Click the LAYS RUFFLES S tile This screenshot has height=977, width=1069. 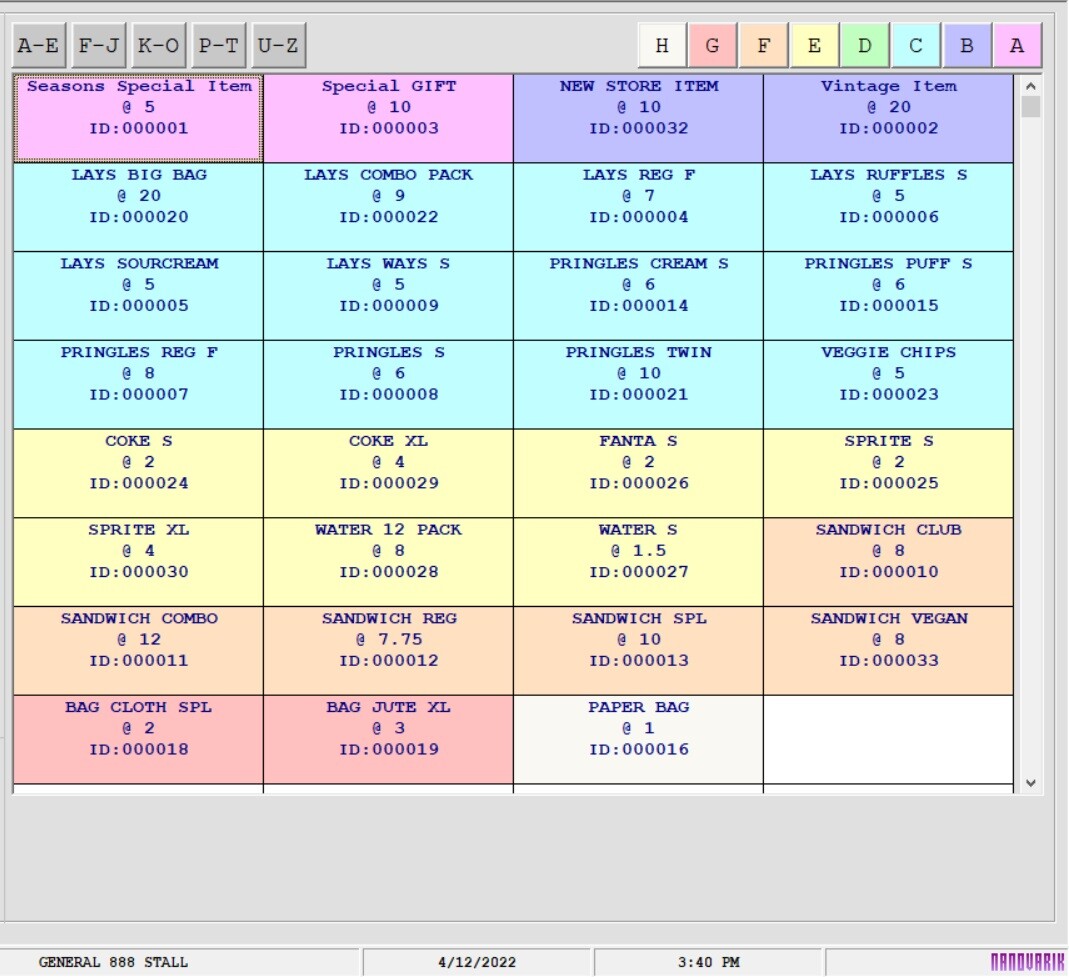pos(889,207)
